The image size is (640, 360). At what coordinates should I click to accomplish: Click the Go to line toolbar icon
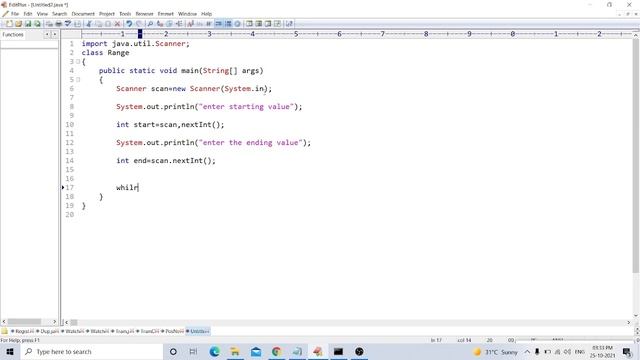[179, 24]
